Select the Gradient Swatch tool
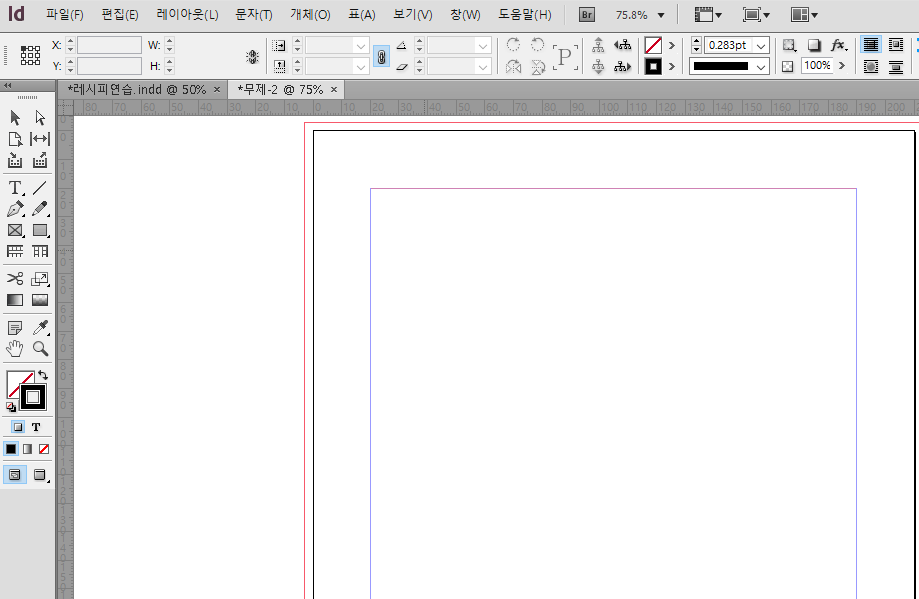This screenshot has height=599, width=919. pos(15,300)
